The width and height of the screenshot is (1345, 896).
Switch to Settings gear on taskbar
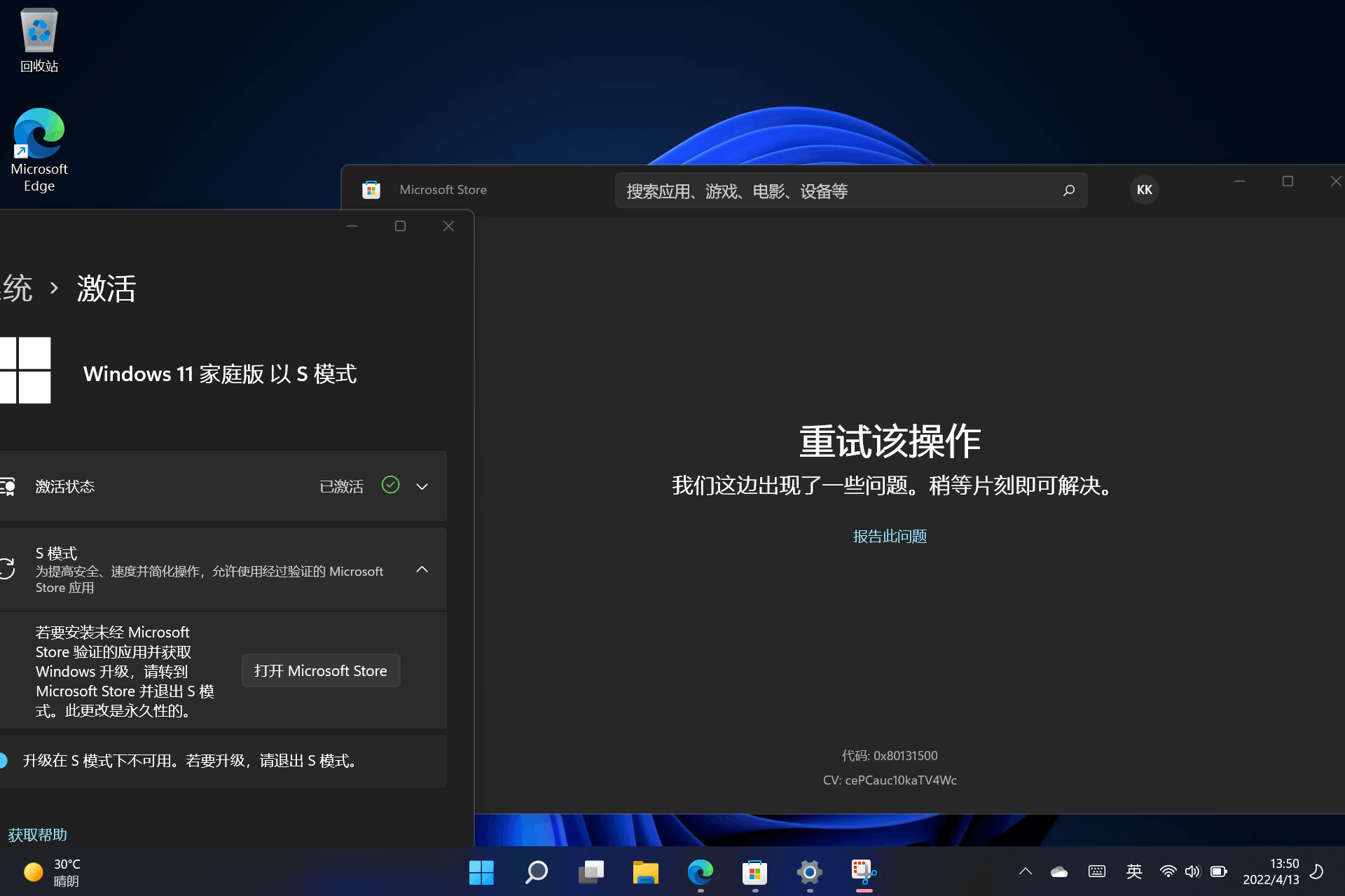click(x=809, y=872)
